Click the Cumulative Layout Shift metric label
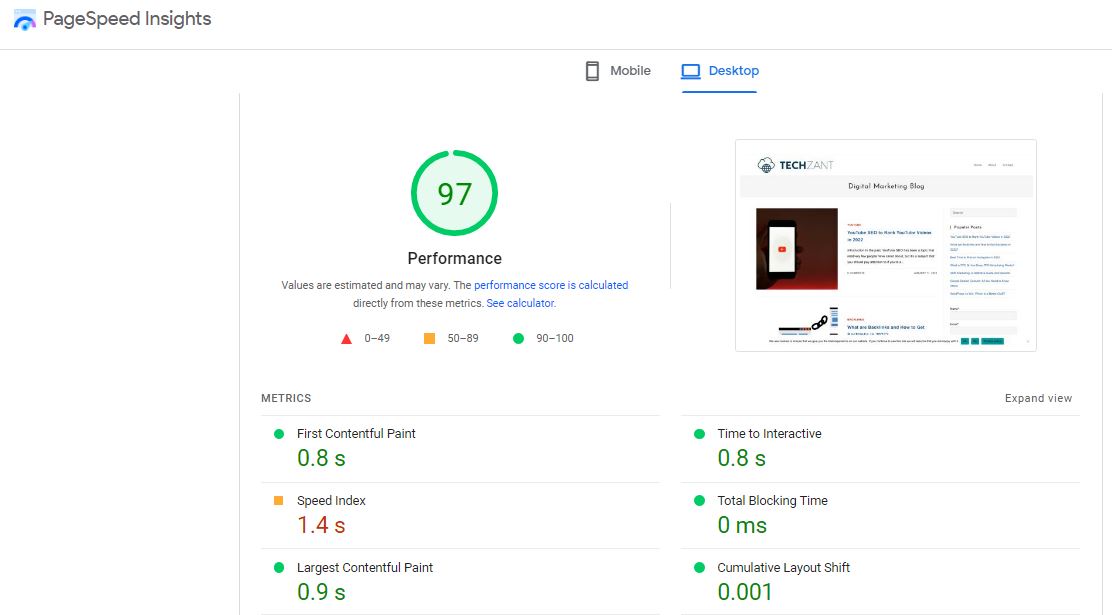This screenshot has height=615, width=1112. [784, 567]
